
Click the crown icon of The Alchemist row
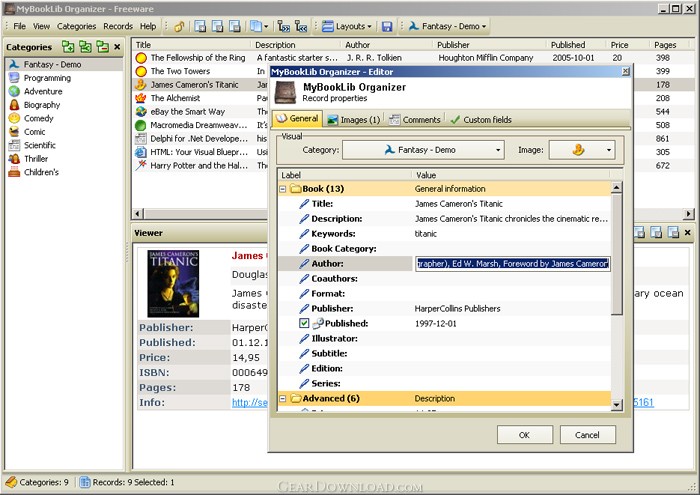(141, 98)
